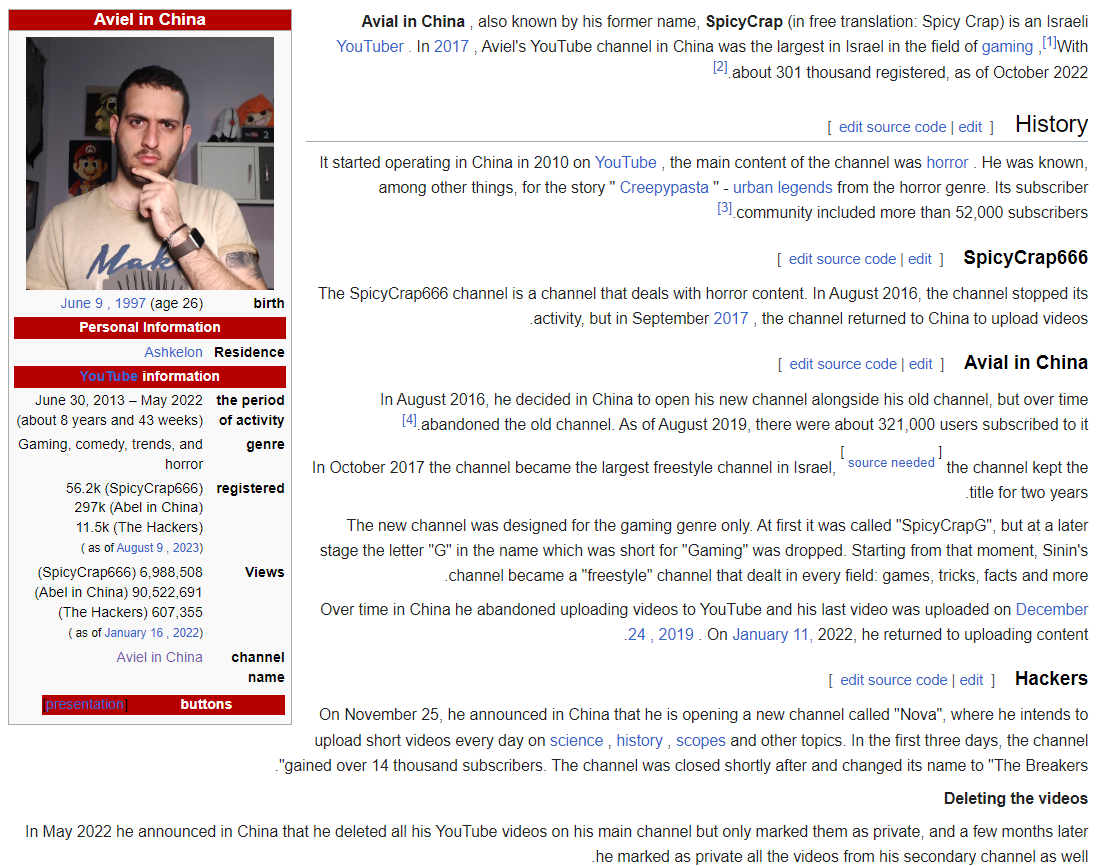Follow the horror link in the History section
The image size is (1119, 866).
point(947,163)
